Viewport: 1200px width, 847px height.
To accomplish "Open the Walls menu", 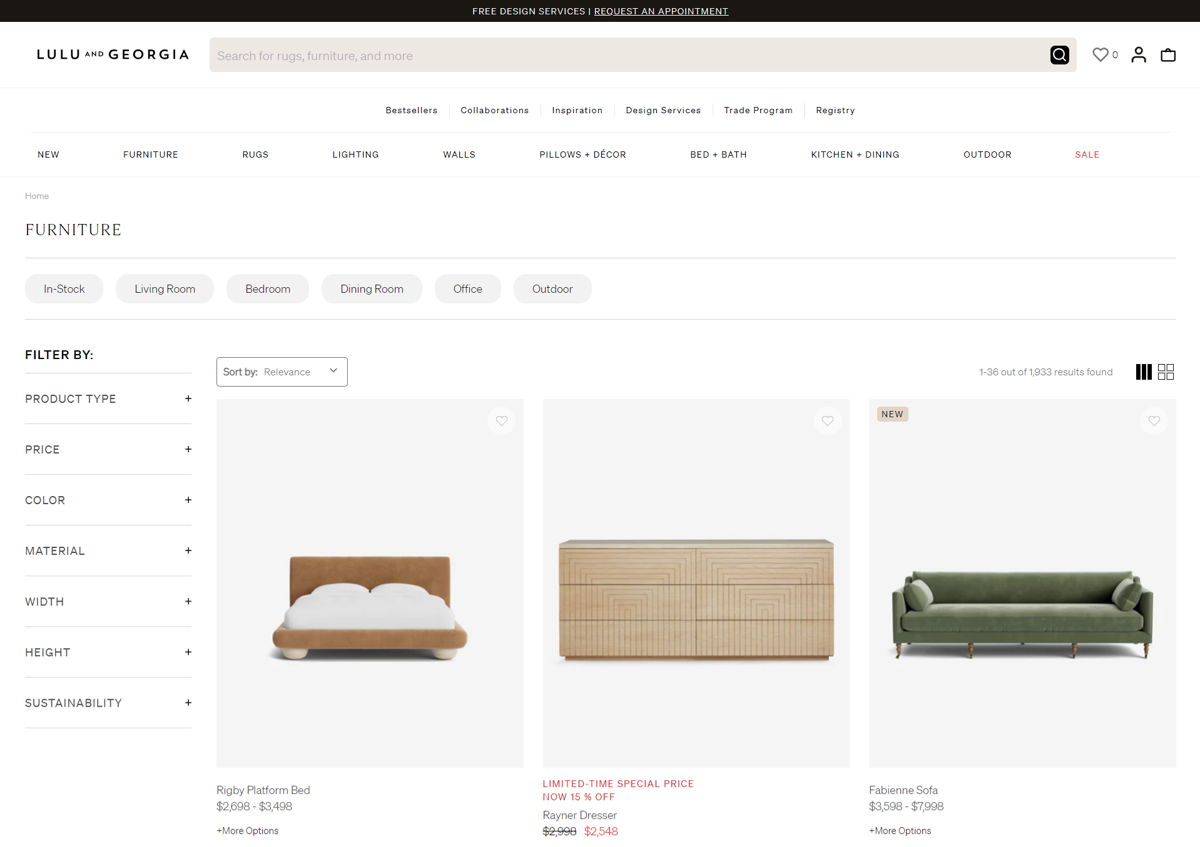I will click(x=459, y=155).
